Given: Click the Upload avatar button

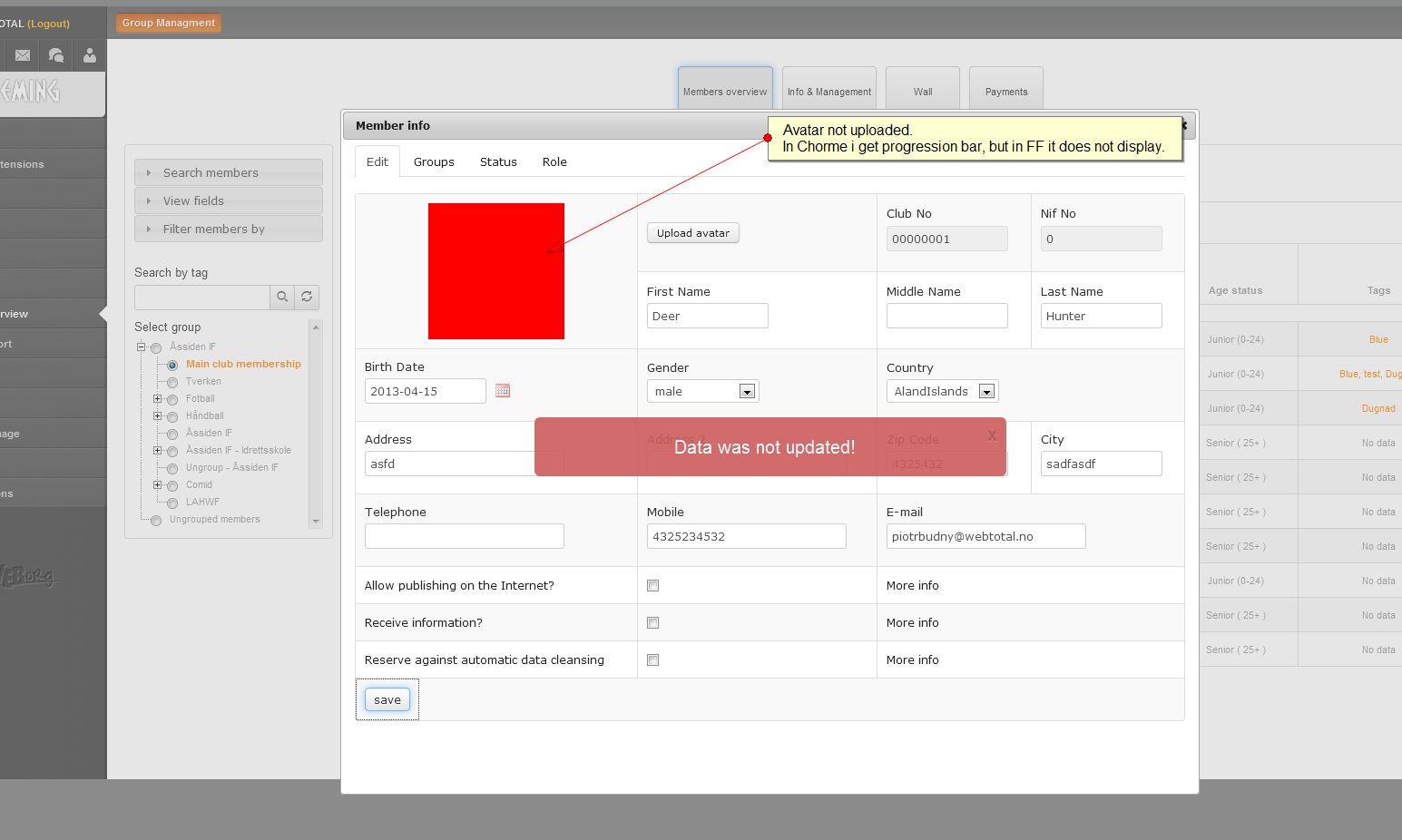Looking at the screenshot, I should point(693,233).
